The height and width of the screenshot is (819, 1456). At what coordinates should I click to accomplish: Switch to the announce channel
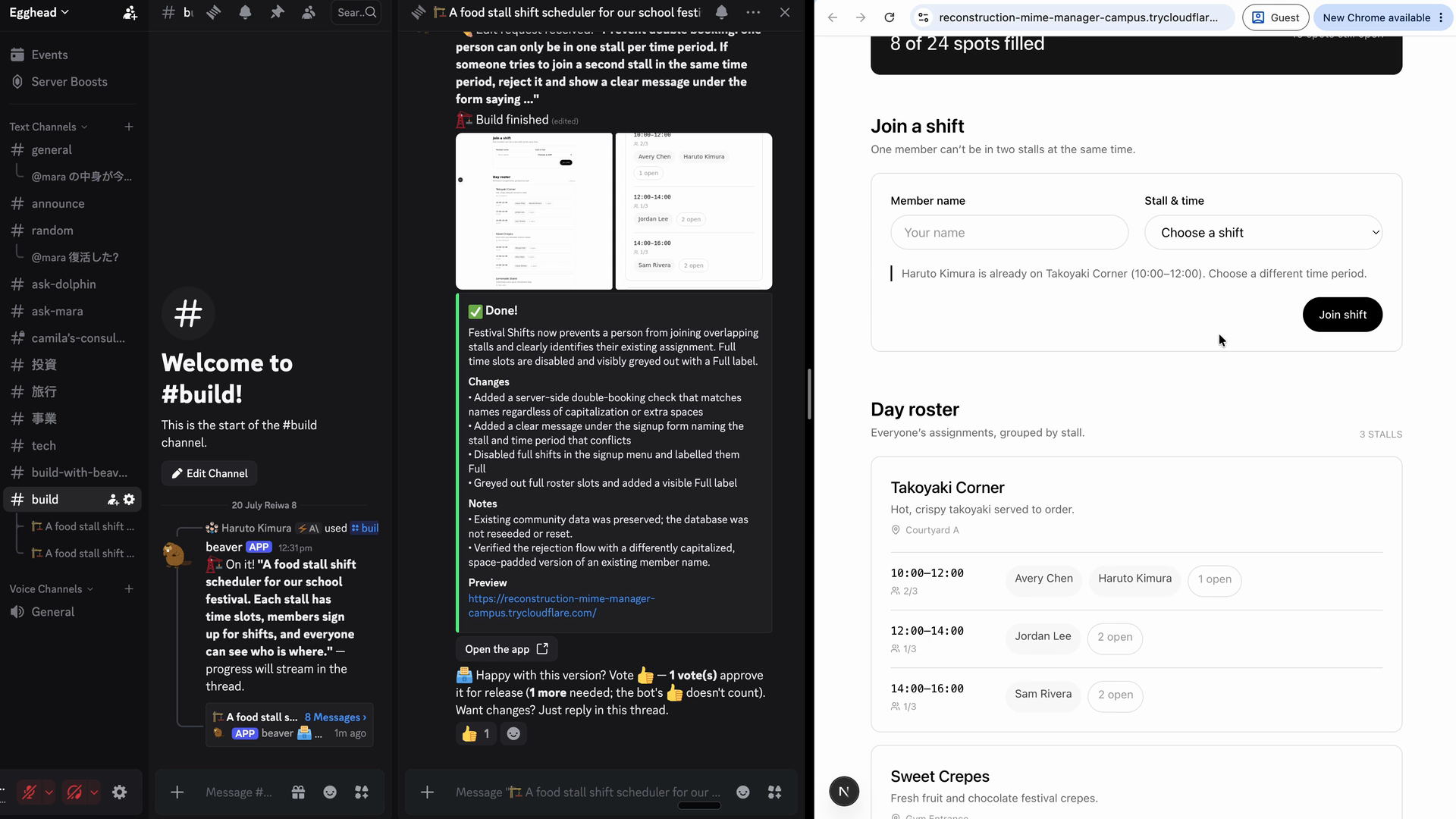[x=58, y=203]
